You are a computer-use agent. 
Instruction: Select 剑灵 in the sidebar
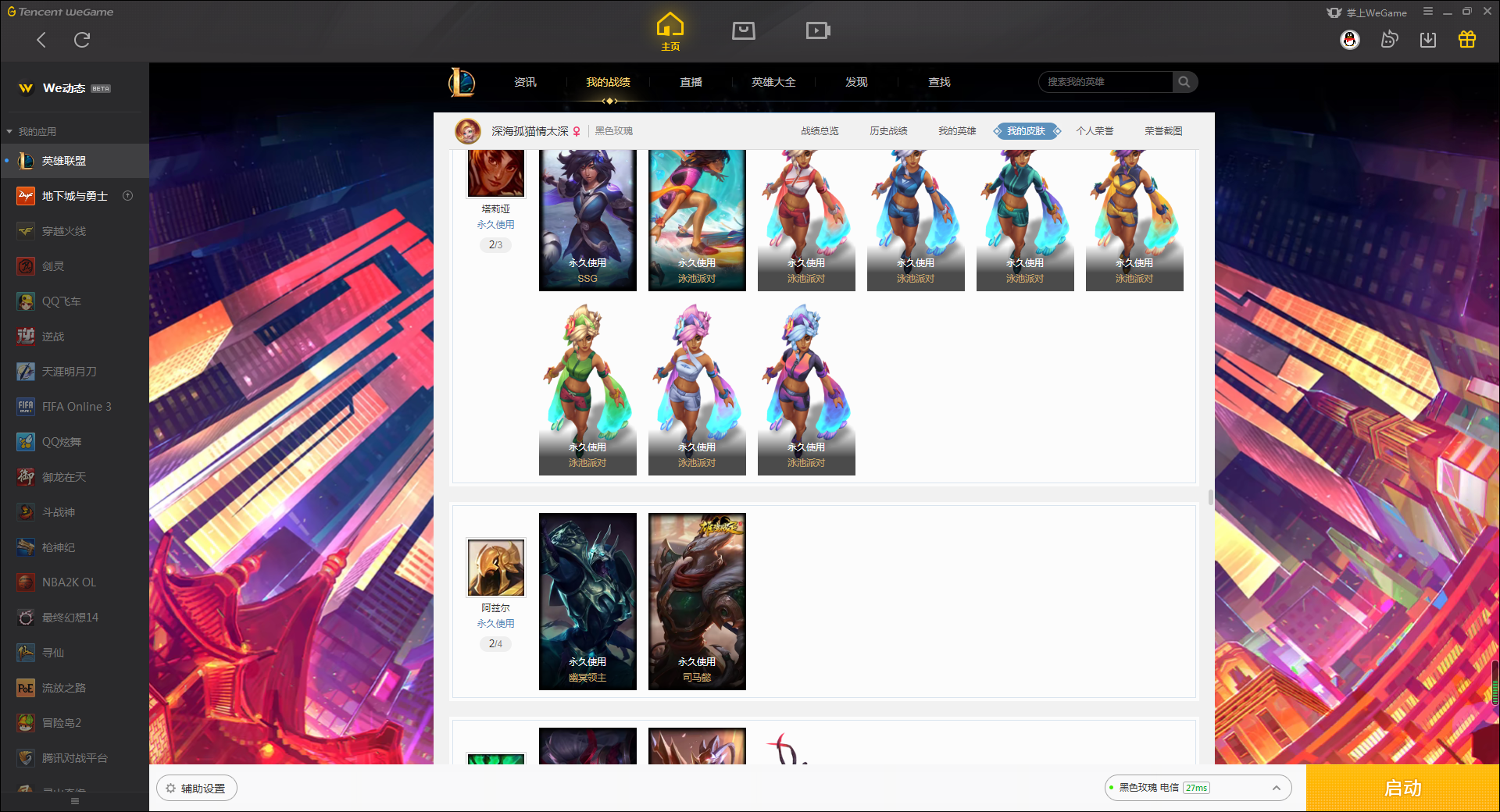point(74,266)
